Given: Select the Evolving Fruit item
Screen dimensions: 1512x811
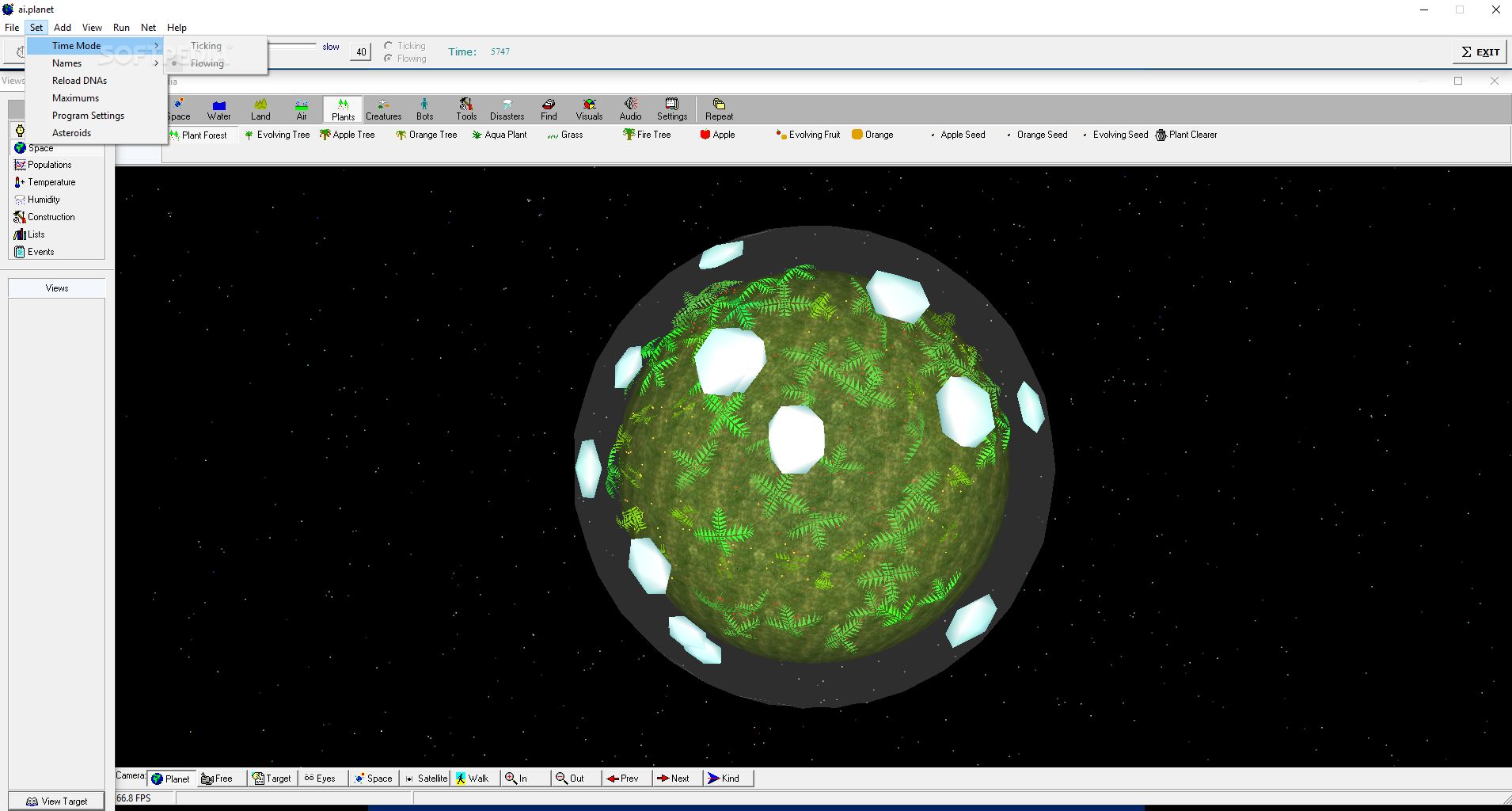Looking at the screenshot, I should point(808,135).
